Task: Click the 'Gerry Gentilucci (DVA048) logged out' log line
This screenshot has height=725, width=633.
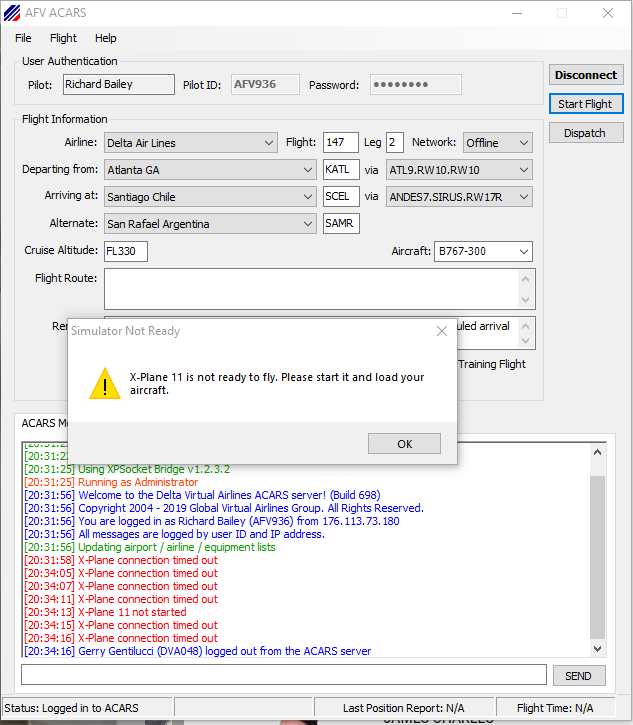Action: [x=197, y=651]
